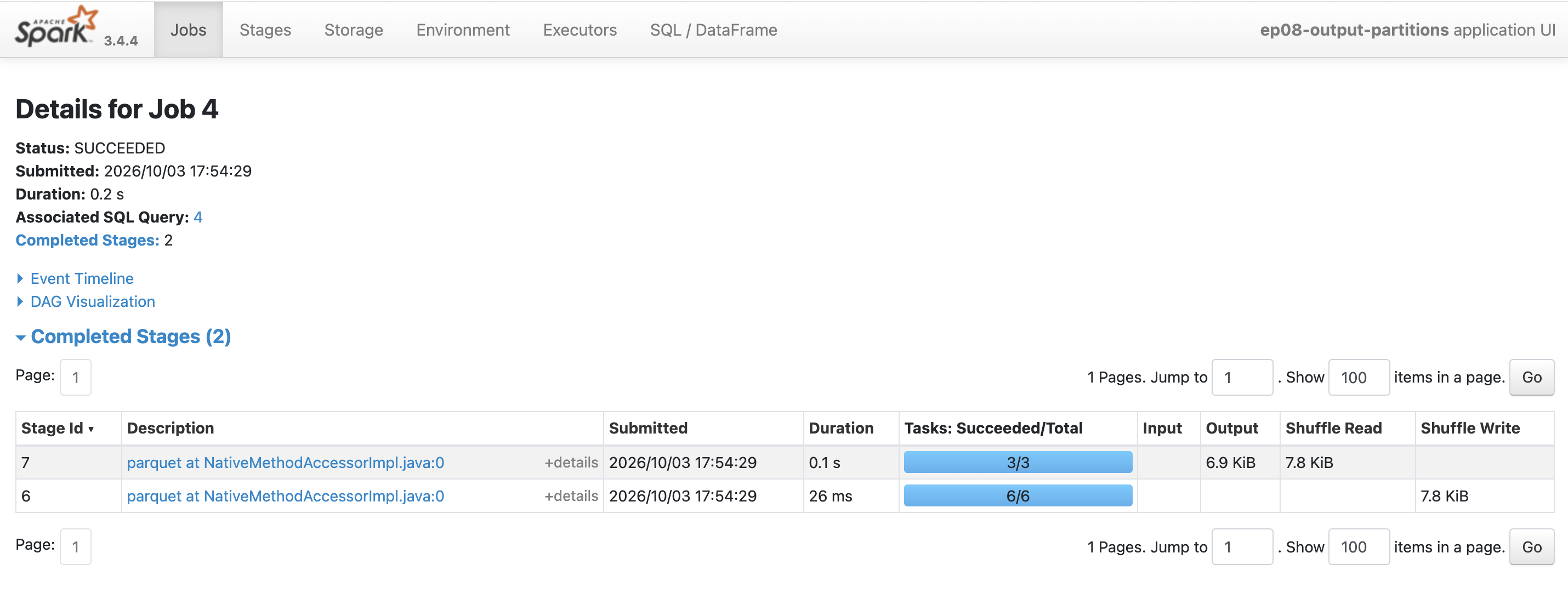Click the 6/6 tasks progress bar

click(1018, 495)
